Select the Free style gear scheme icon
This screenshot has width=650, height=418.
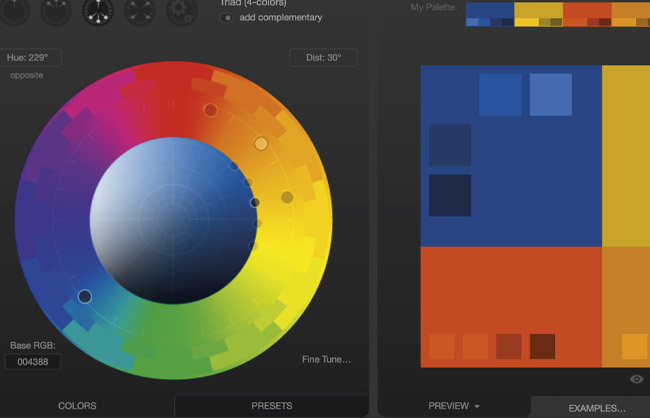(182, 10)
